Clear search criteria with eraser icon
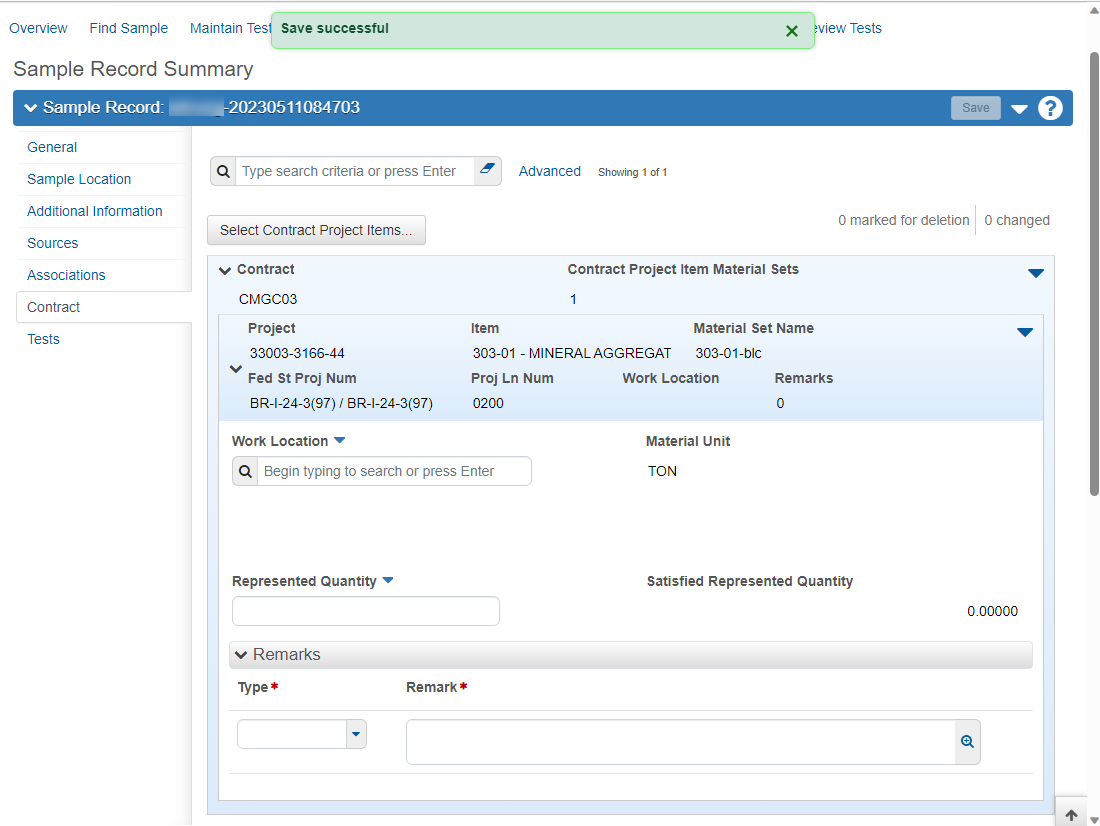The width and height of the screenshot is (1100, 826). [488, 171]
